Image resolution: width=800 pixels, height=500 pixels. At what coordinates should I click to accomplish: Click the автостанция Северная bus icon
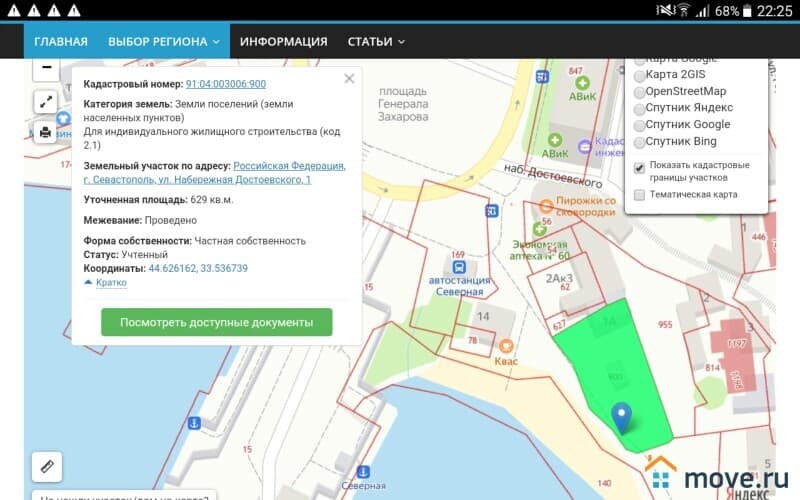coord(458,268)
